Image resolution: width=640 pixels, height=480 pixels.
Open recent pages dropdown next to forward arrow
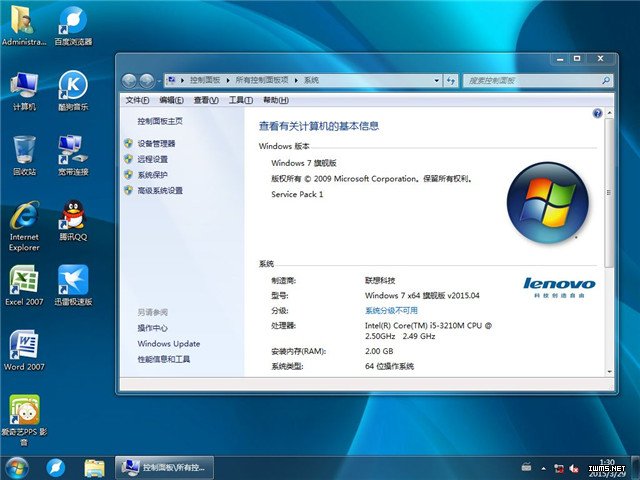158,81
